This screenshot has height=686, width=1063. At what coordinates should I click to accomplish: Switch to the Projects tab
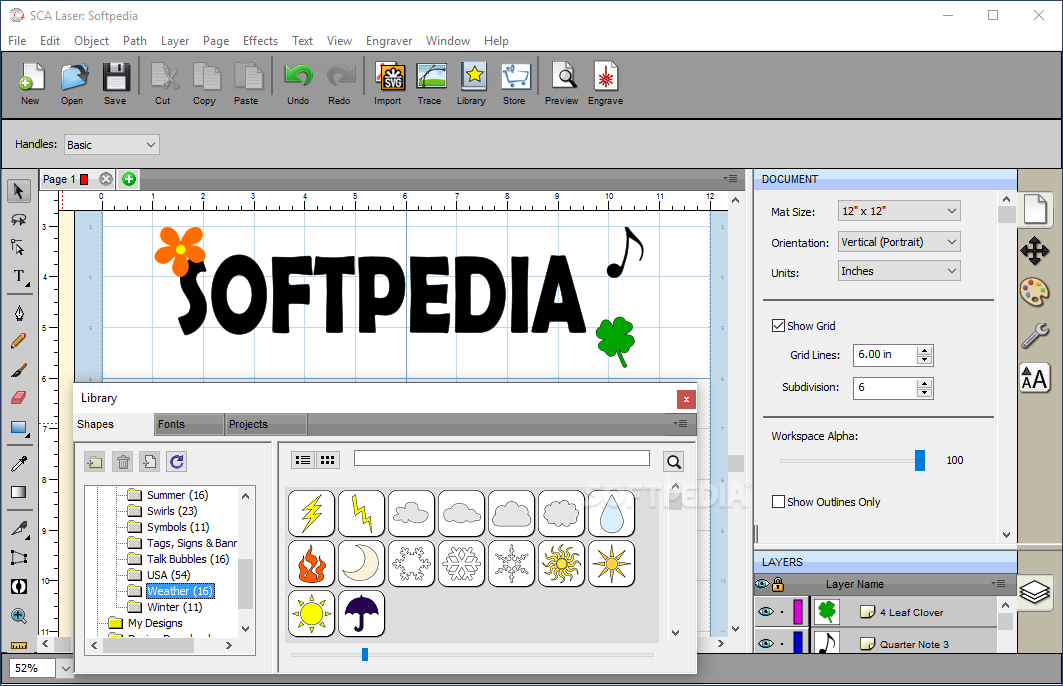coord(266,424)
